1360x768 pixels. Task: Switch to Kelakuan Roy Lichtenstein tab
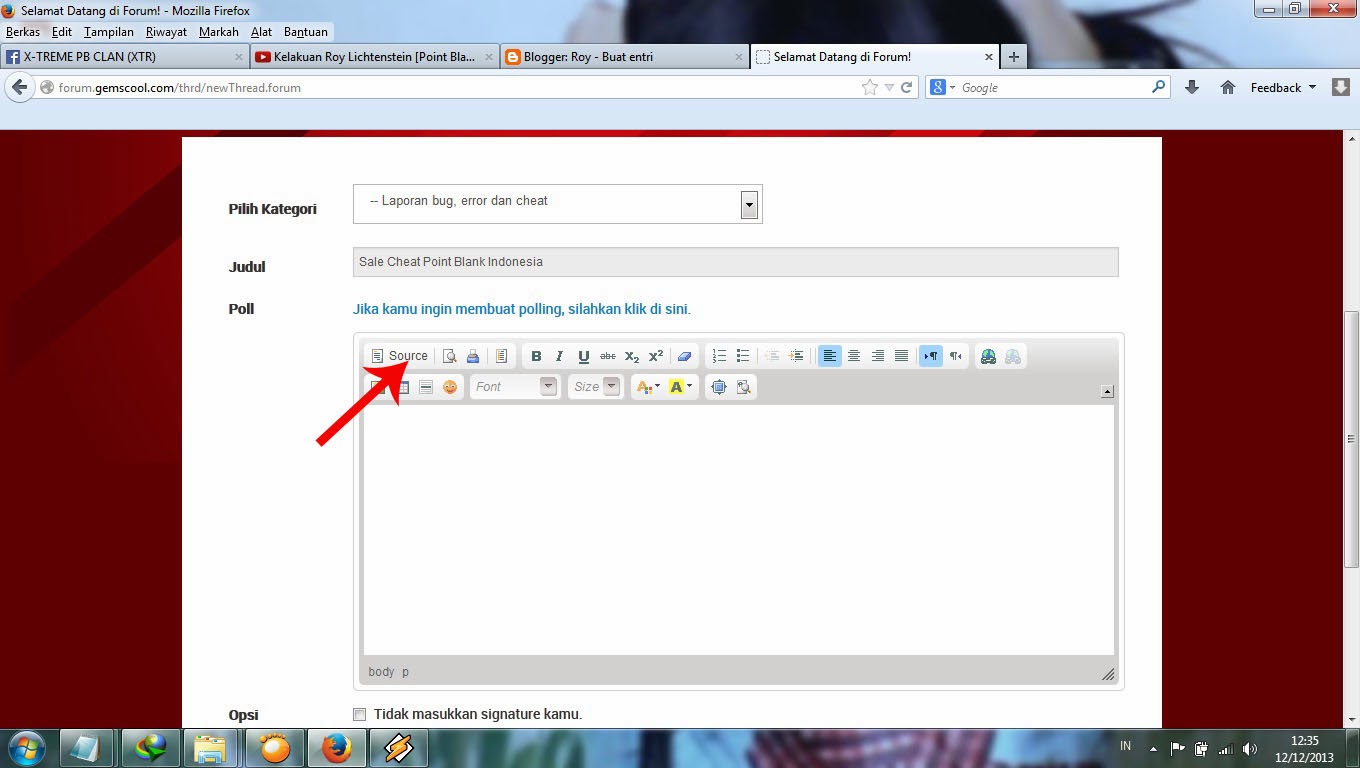click(x=374, y=57)
